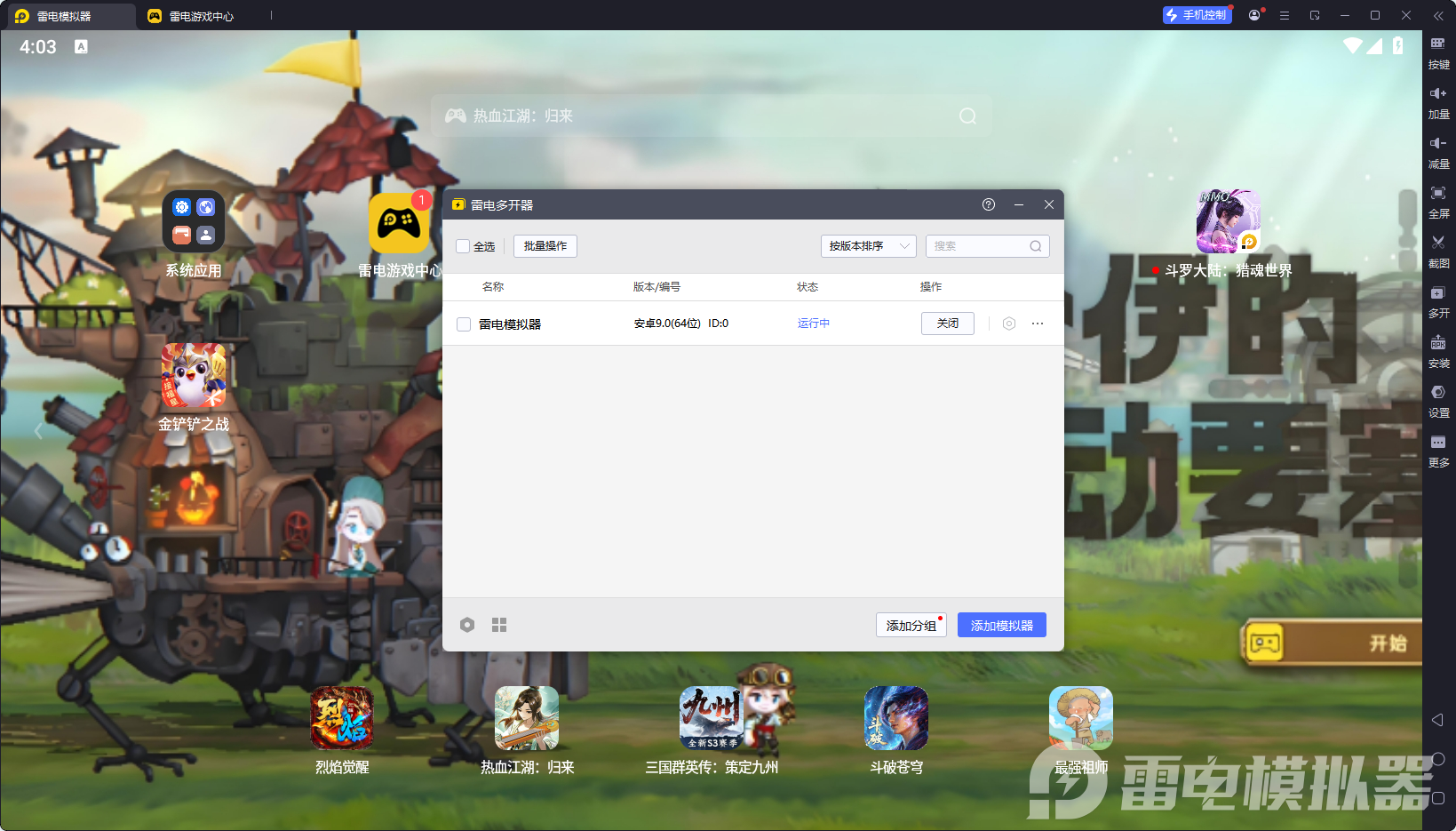Click the 添加模拟器 button
This screenshot has height=831, width=1456.
(x=1002, y=625)
